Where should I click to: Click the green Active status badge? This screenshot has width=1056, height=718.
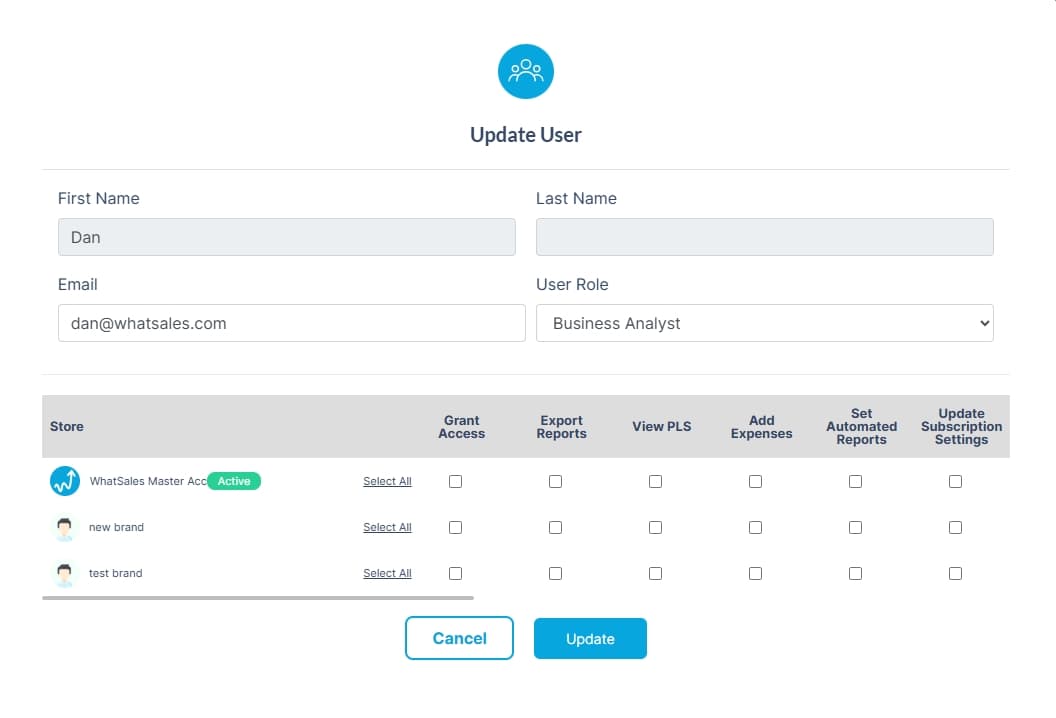234,481
